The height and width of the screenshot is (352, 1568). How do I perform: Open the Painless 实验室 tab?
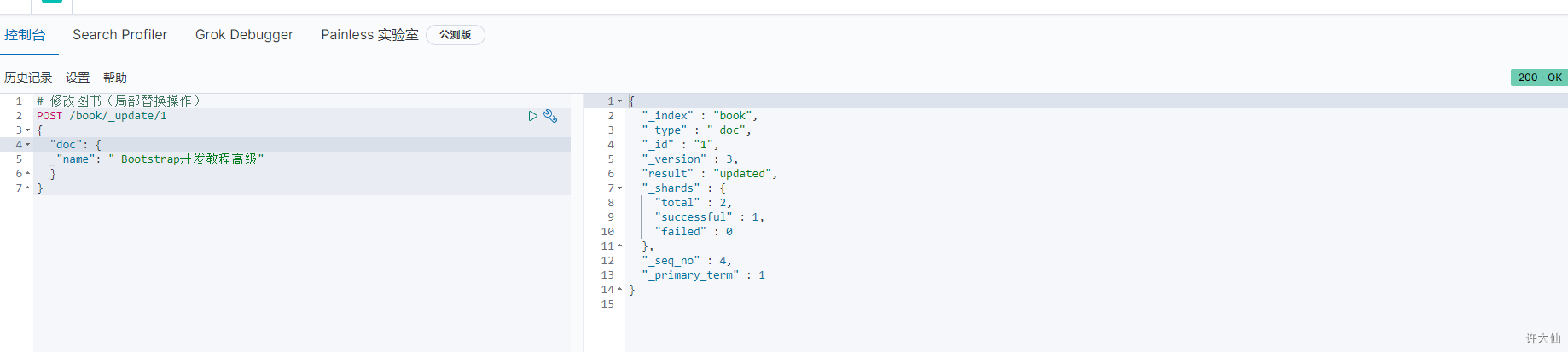tap(369, 35)
